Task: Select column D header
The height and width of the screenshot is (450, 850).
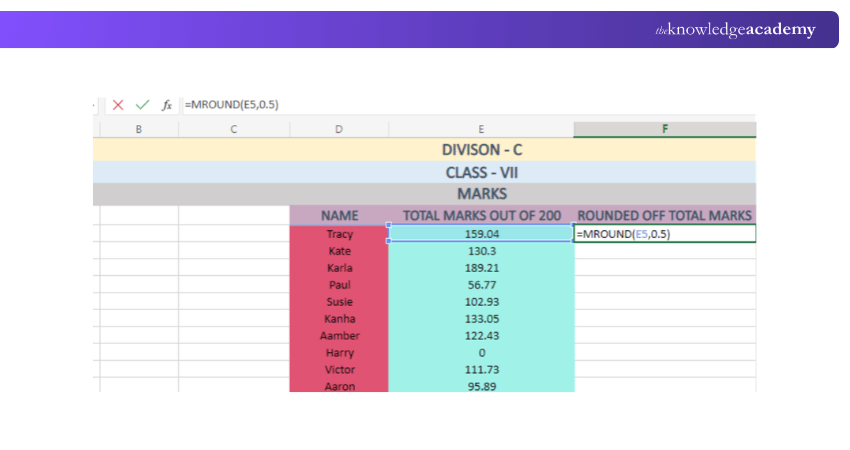Action: pos(339,129)
